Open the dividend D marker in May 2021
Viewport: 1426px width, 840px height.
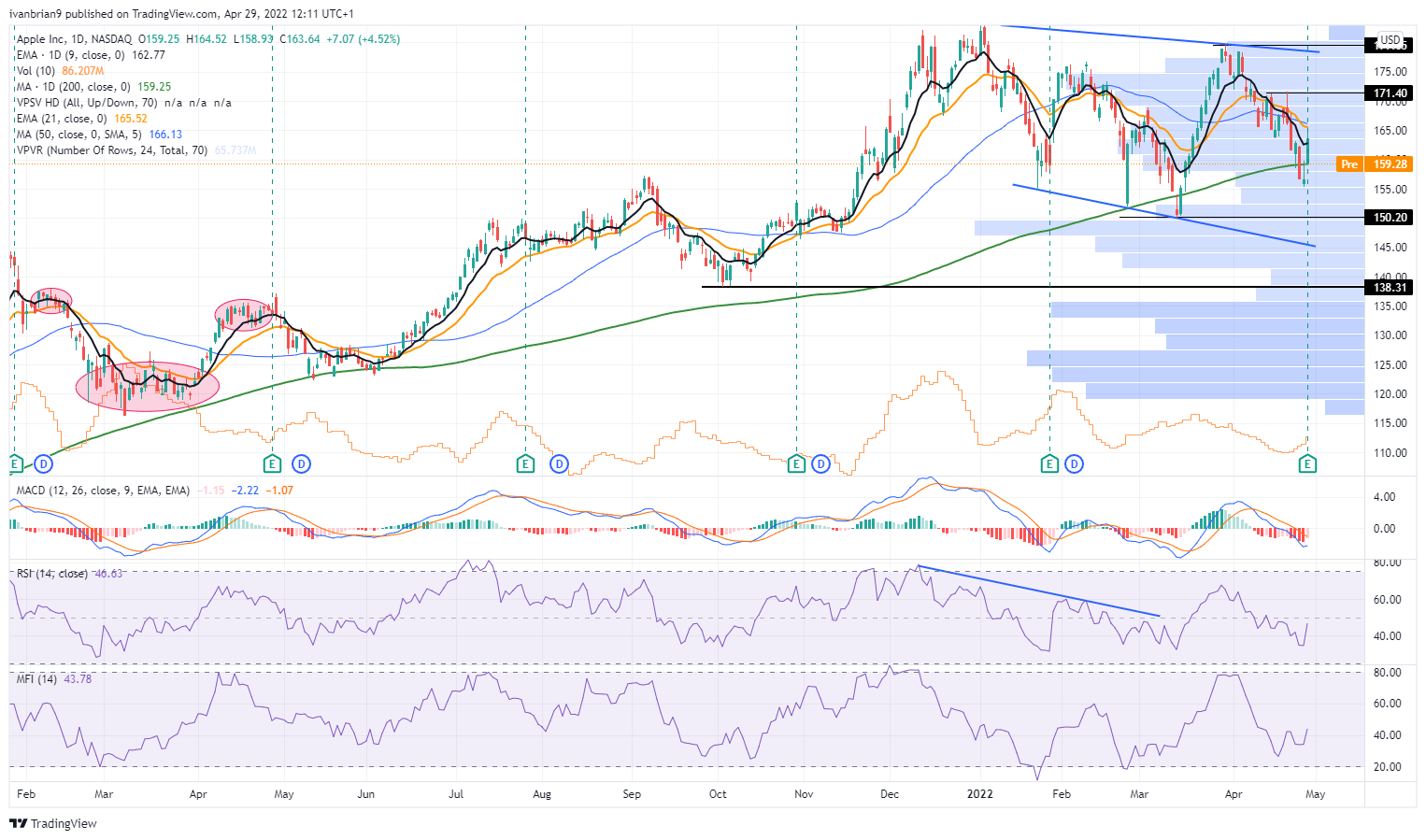tap(301, 463)
